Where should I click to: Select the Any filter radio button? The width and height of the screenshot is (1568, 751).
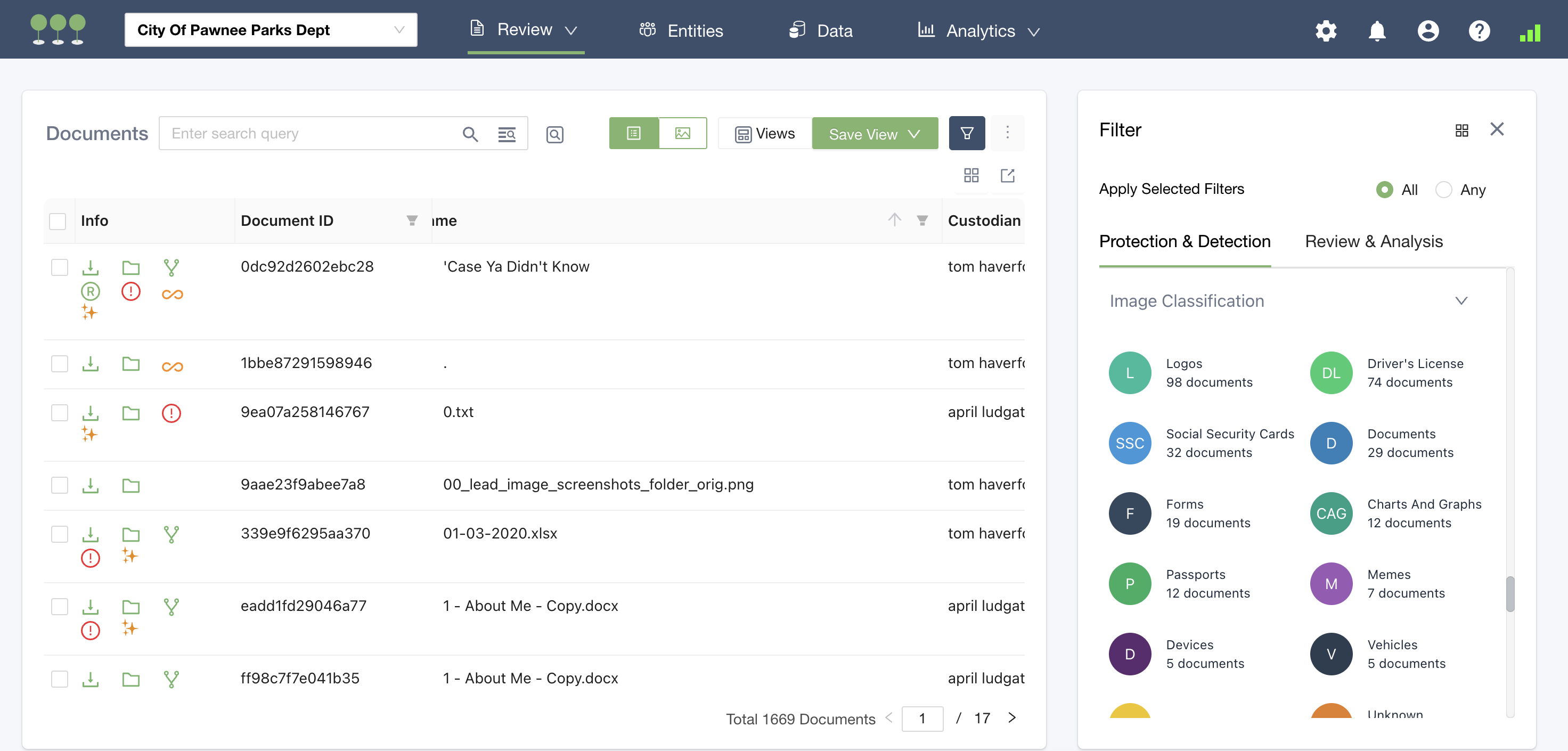[x=1443, y=190]
